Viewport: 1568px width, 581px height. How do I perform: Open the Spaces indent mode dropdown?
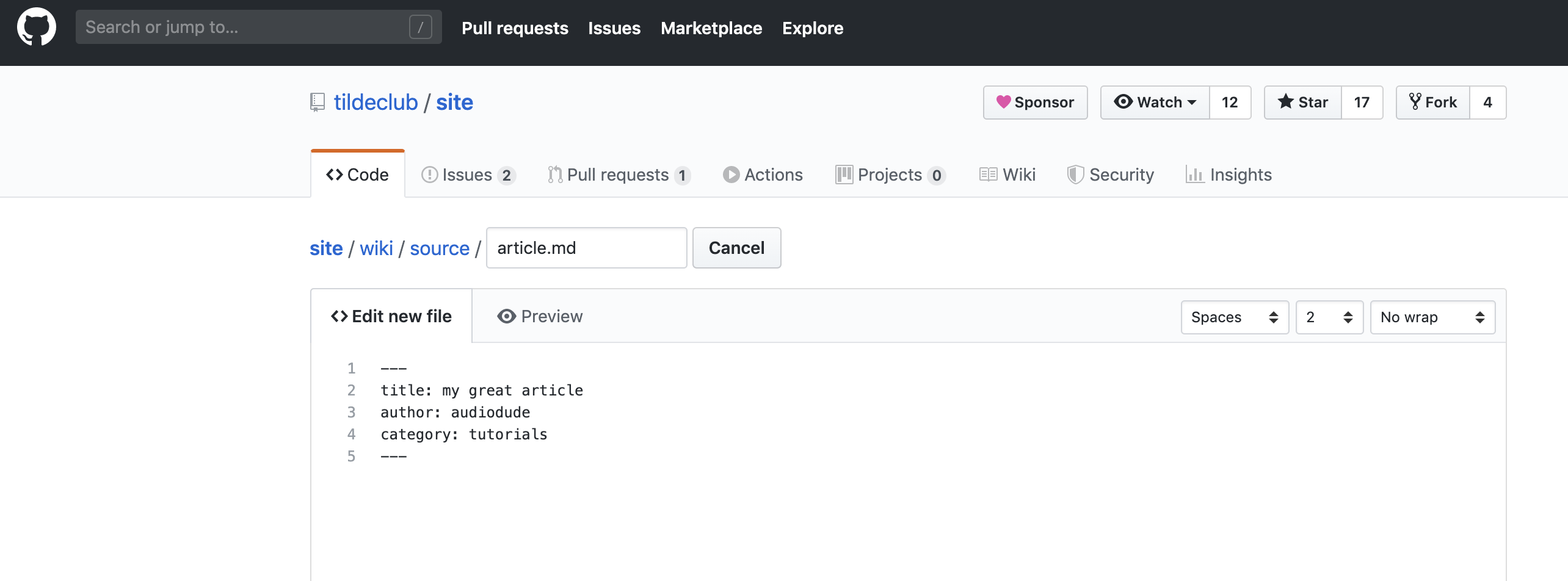(1235, 317)
